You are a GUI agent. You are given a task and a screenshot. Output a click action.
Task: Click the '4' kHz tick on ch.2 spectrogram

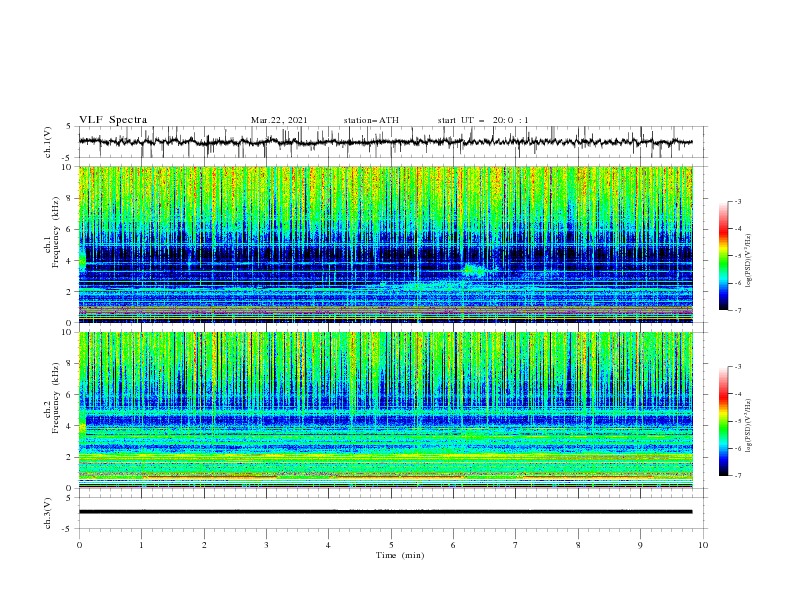[71, 426]
